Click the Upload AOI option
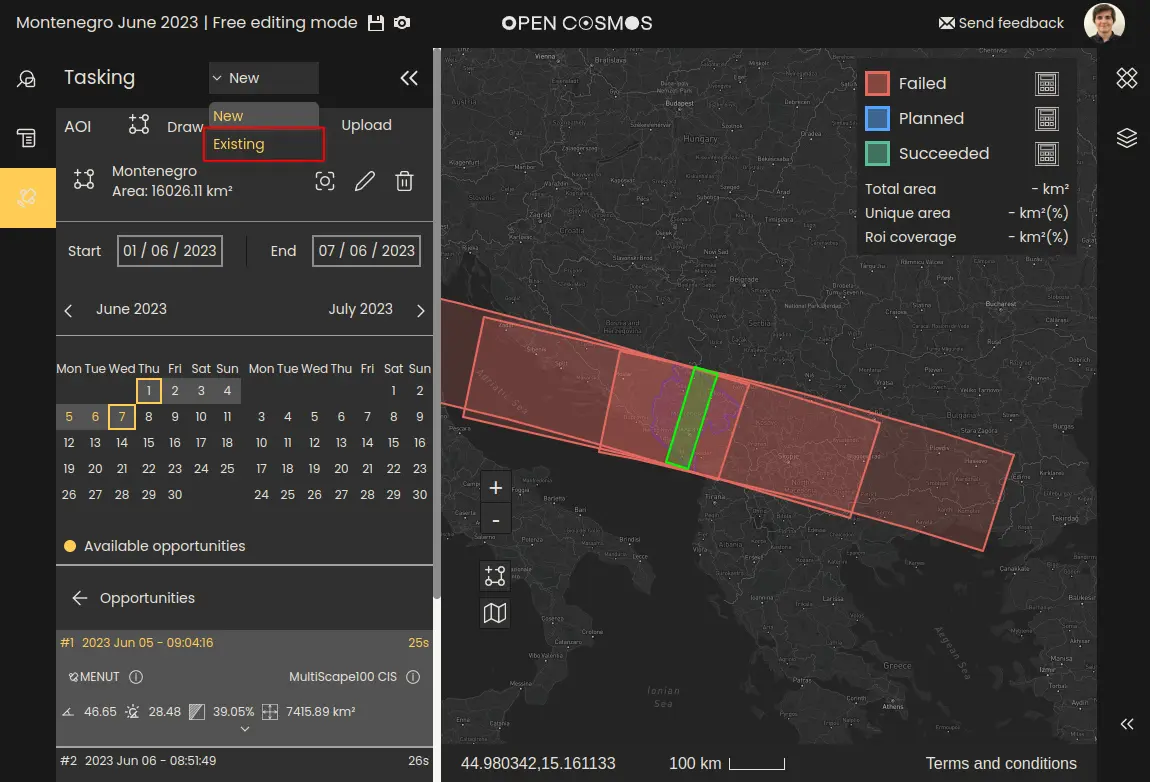1150x782 pixels. click(366, 125)
